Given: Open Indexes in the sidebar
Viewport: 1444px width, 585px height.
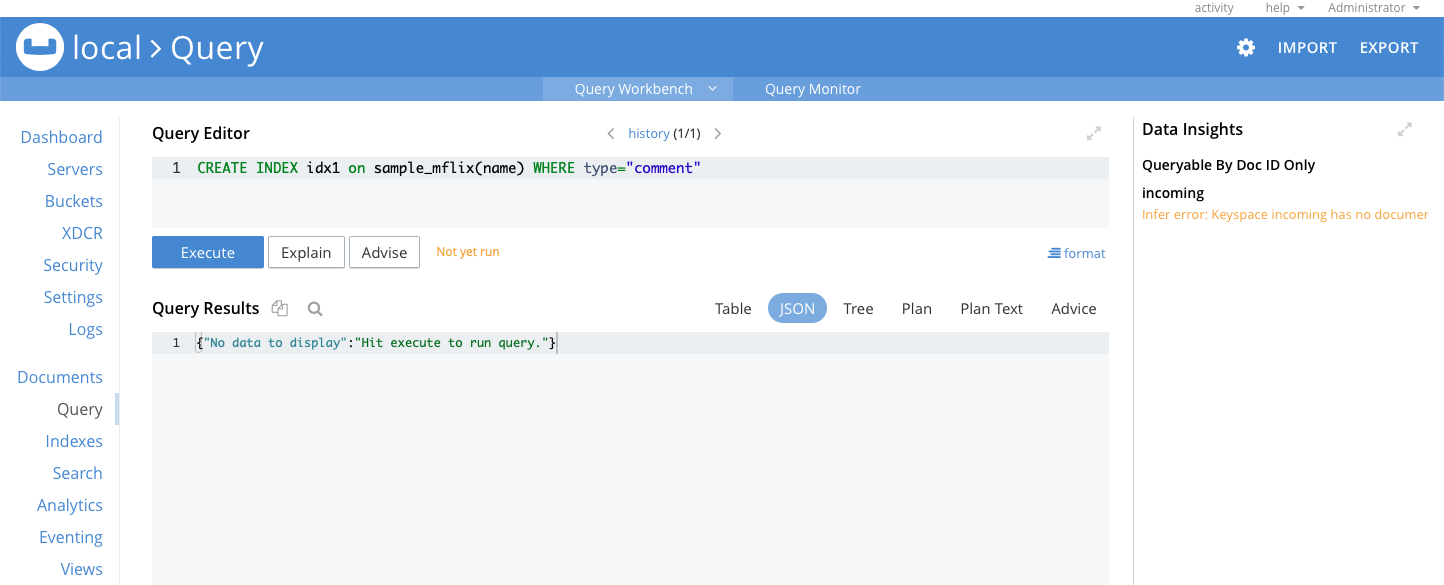Looking at the screenshot, I should click(x=74, y=441).
